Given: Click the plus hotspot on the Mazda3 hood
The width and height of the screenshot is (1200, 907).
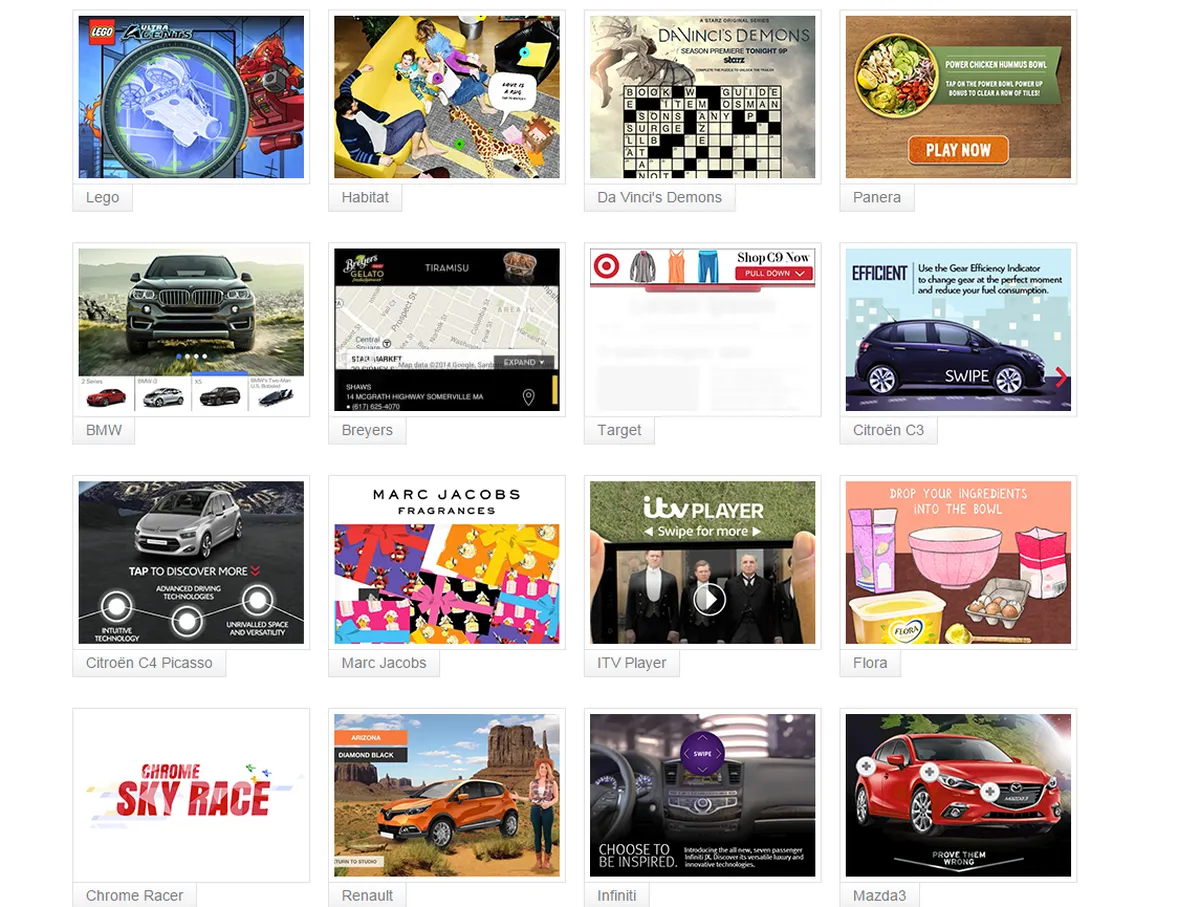Looking at the screenshot, I should tap(928, 773).
